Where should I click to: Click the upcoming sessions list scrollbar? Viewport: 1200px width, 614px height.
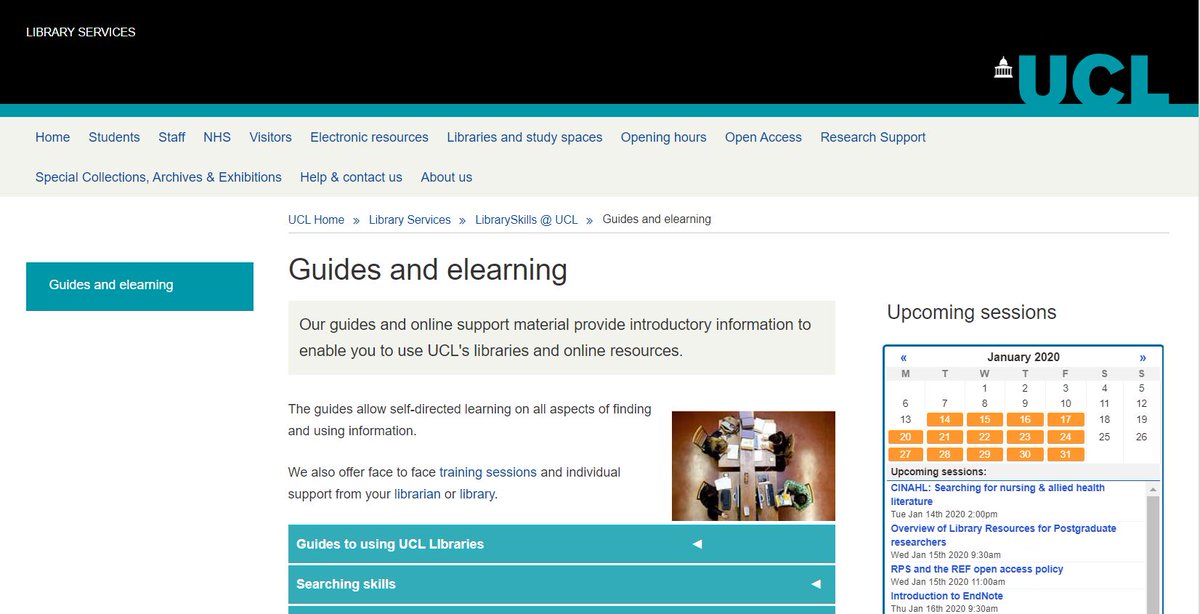(x=1152, y=547)
